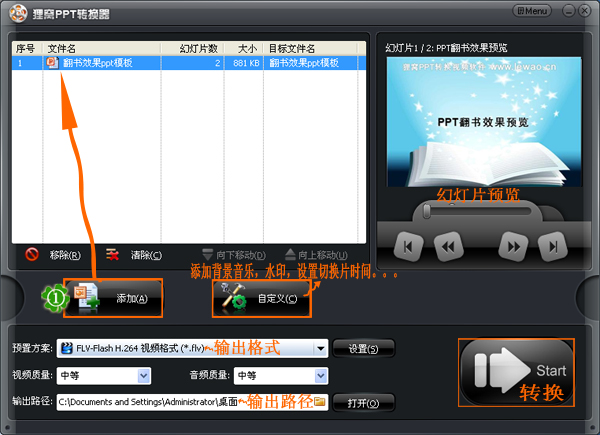Click 向上移动(U) move up button
Viewport: 600px width, 435px height.
coord(316,255)
